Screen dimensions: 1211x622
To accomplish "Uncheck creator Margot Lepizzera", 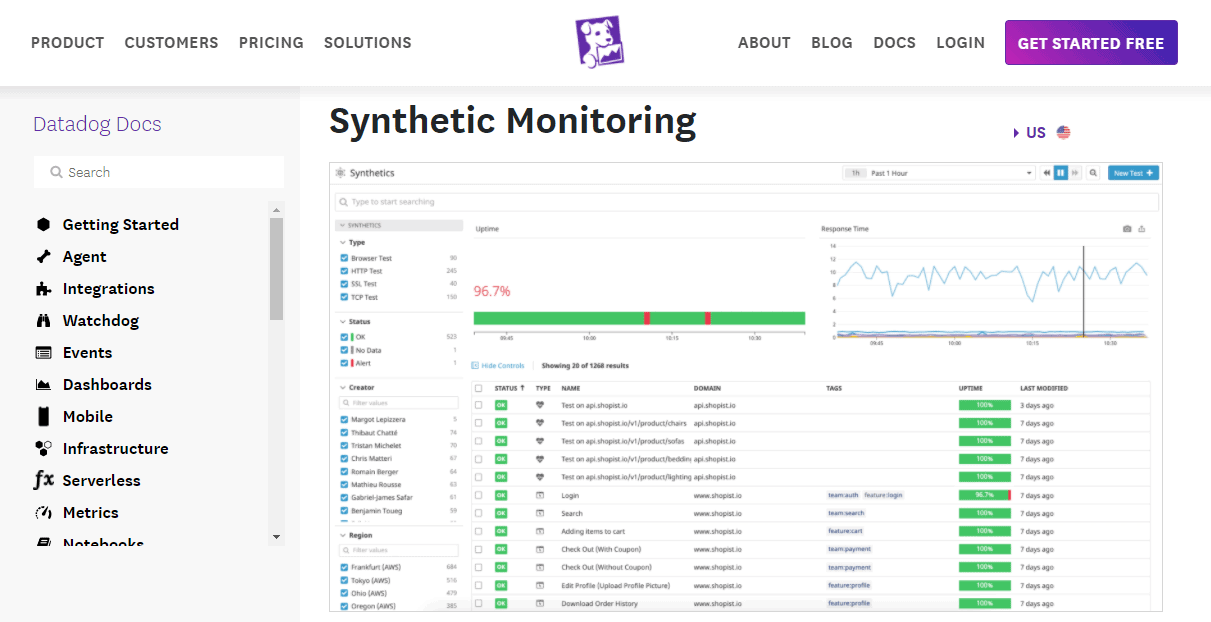I will (345, 420).
